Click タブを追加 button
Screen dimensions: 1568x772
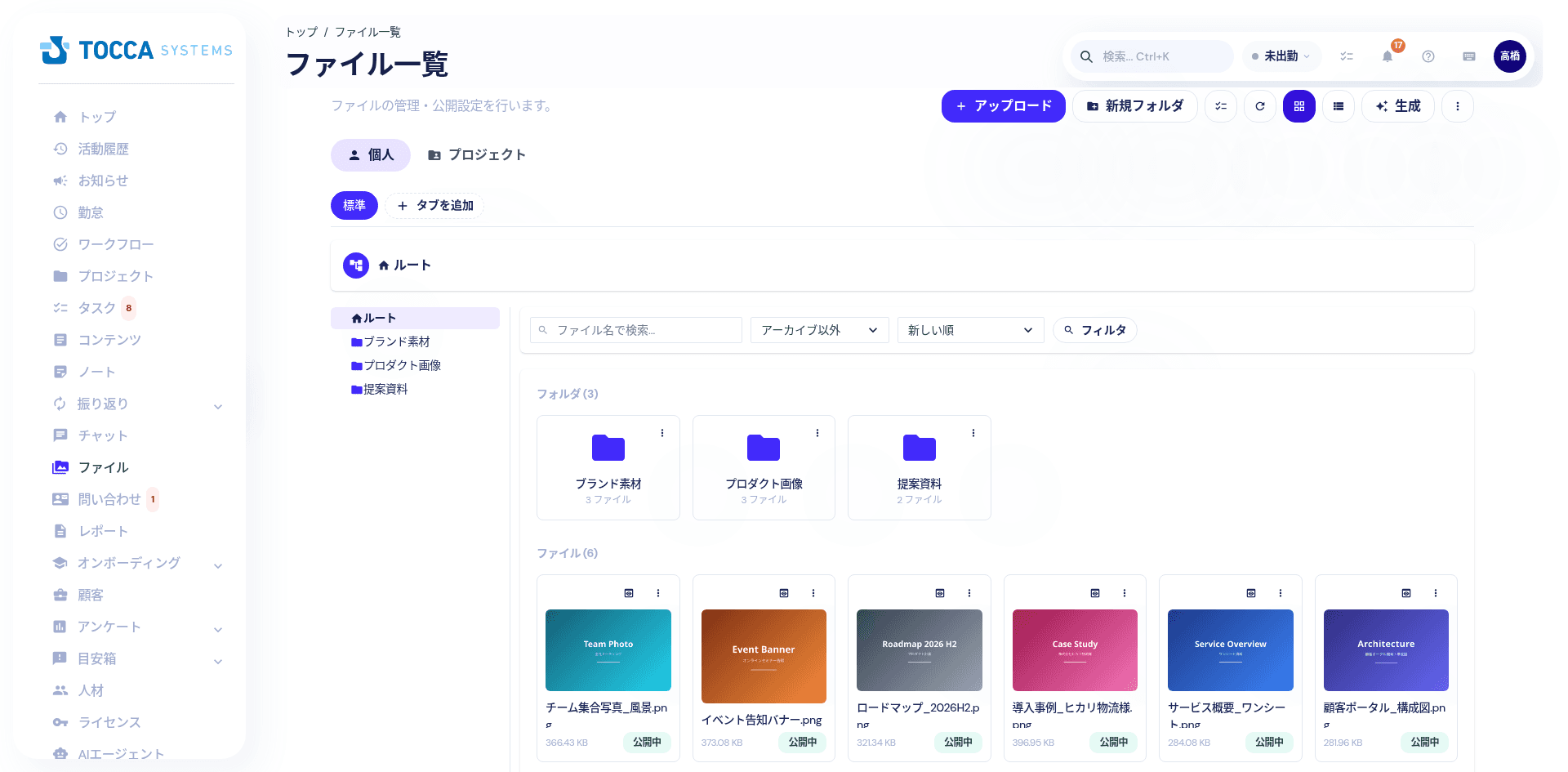point(435,205)
